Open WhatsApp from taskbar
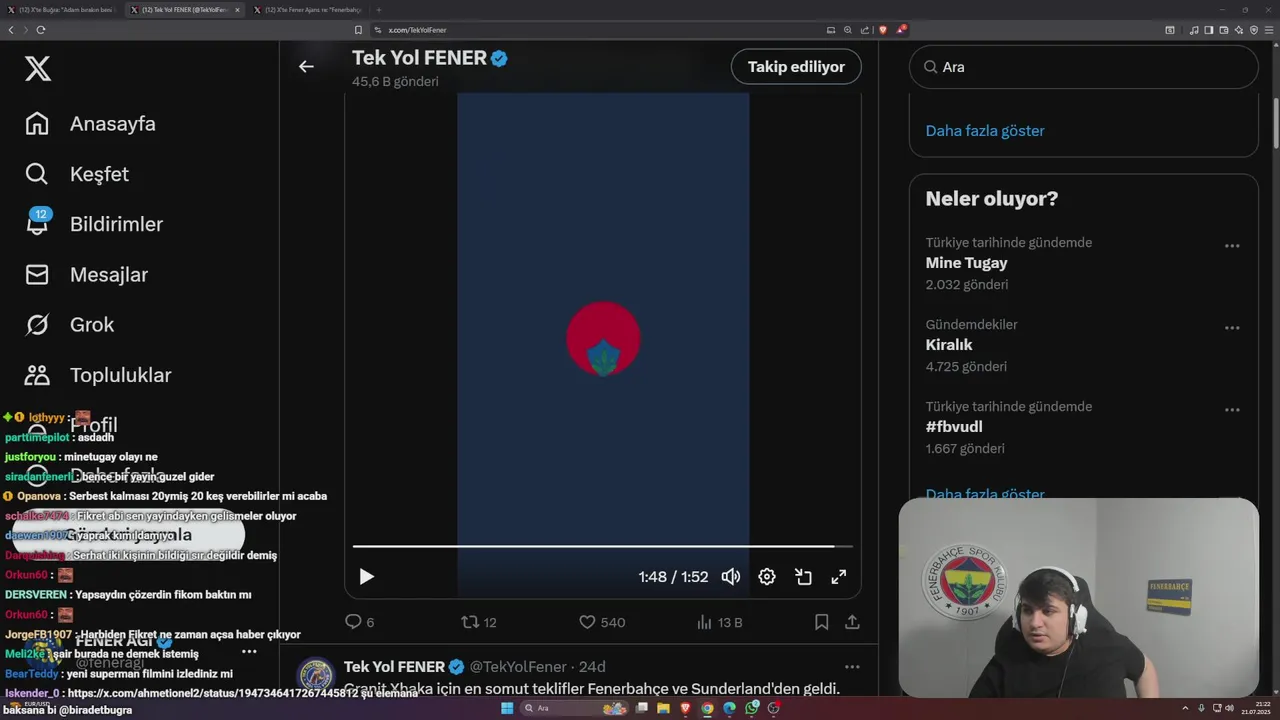Image resolution: width=1280 pixels, height=720 pixels. (x=751, y=708)
